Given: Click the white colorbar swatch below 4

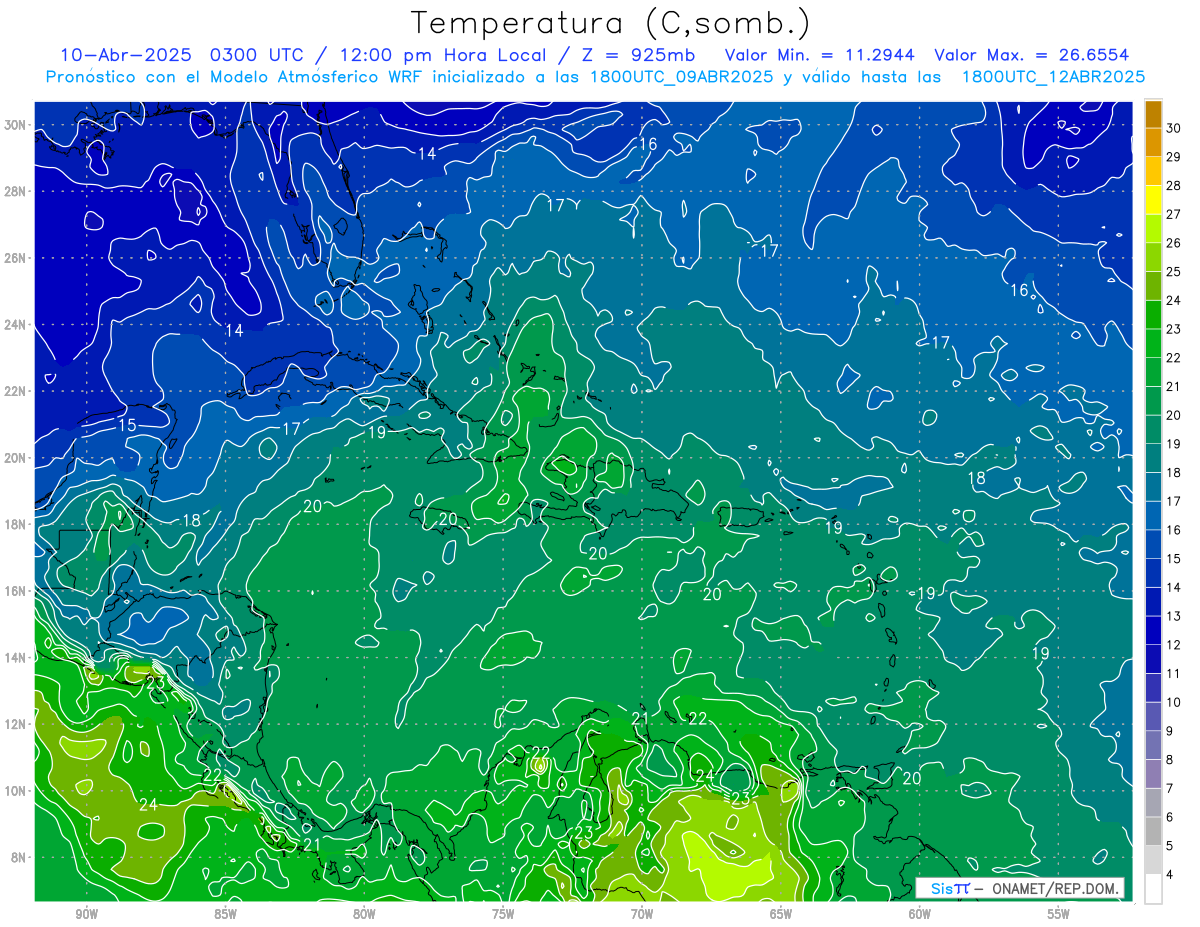Looking at the screenshot, I should point(1153,889).
